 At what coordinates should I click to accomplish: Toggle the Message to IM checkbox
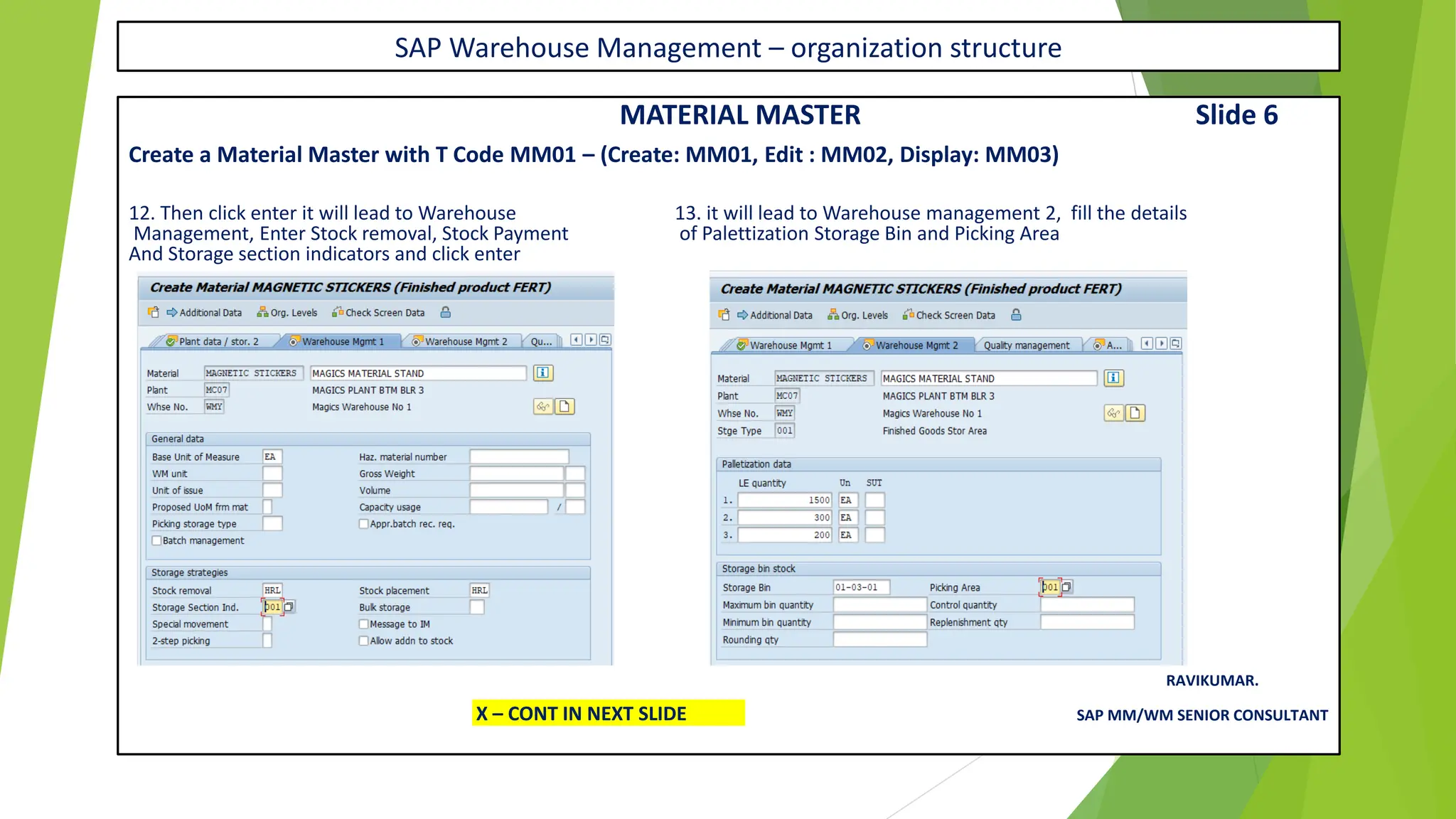point(364,624)
